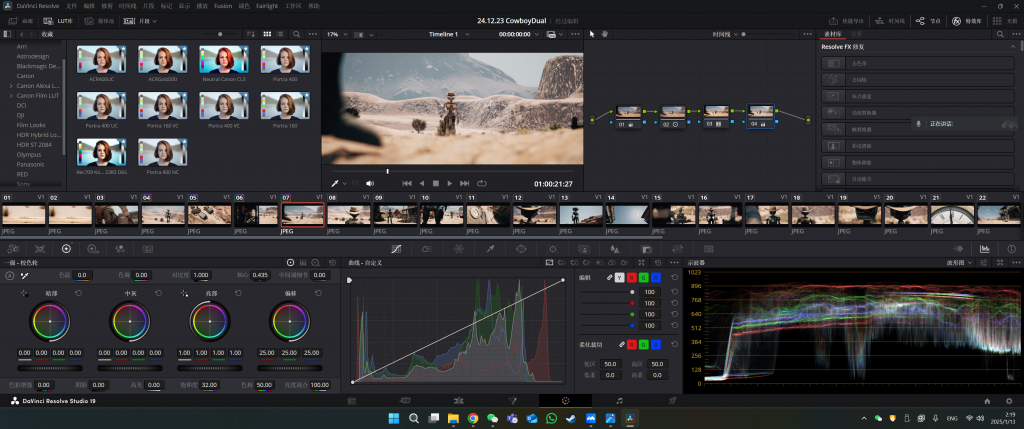This screenshot has width=1024, height=429.
Task: Expand the Canon Film LUT folder
Action: pos(10,96)
